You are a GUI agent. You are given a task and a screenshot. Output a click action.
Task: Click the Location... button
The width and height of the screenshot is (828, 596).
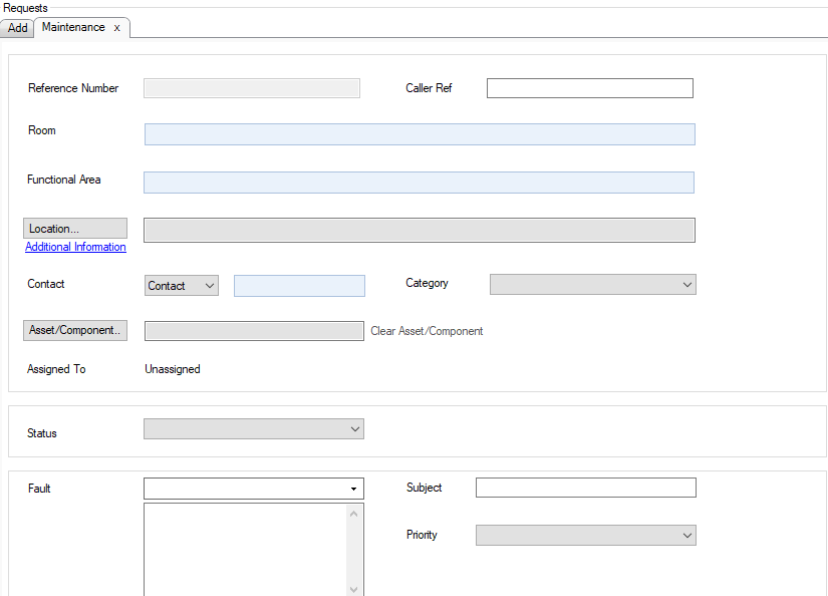(75, 229)
